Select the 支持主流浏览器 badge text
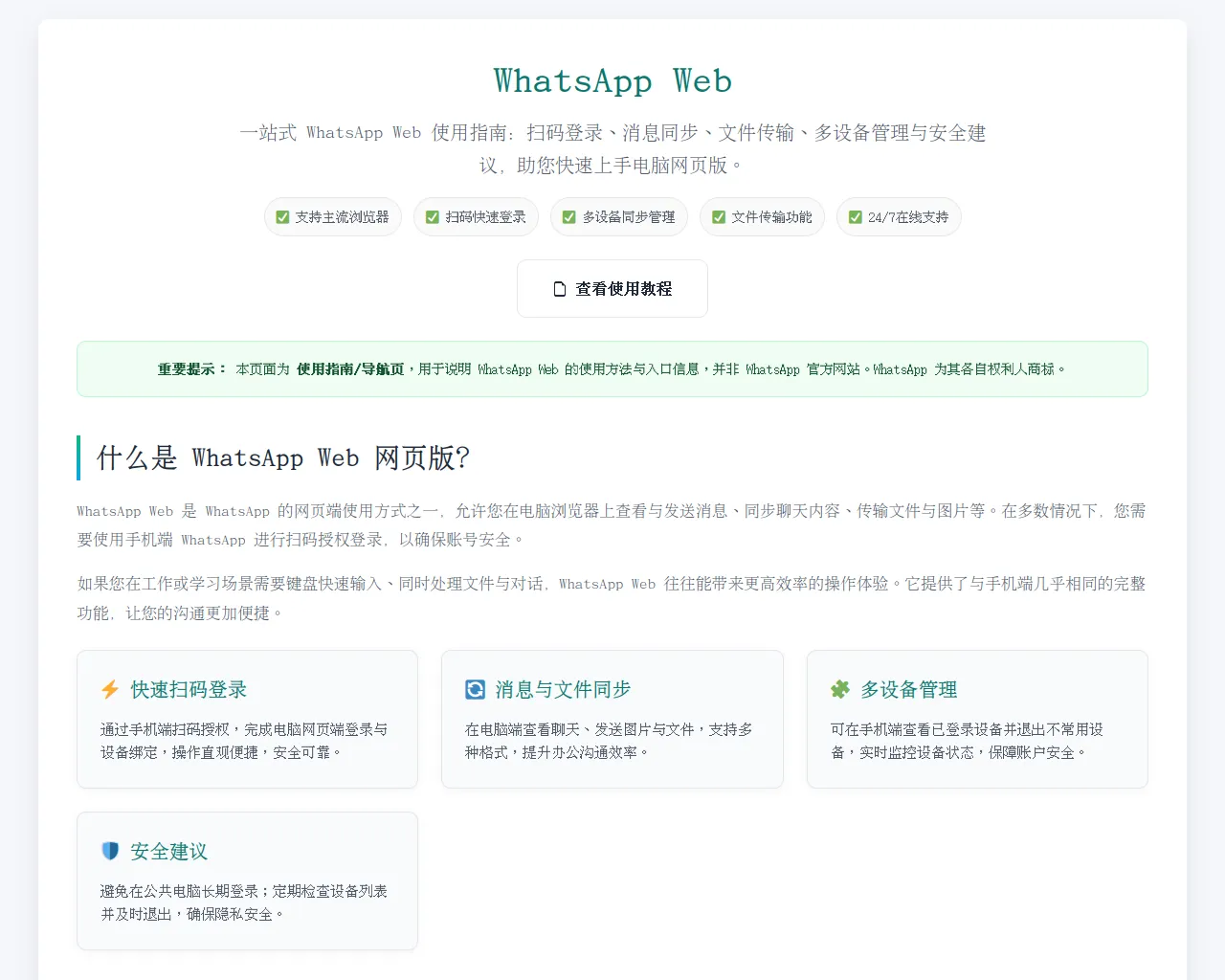1225x980 pixels. point(342,217)
